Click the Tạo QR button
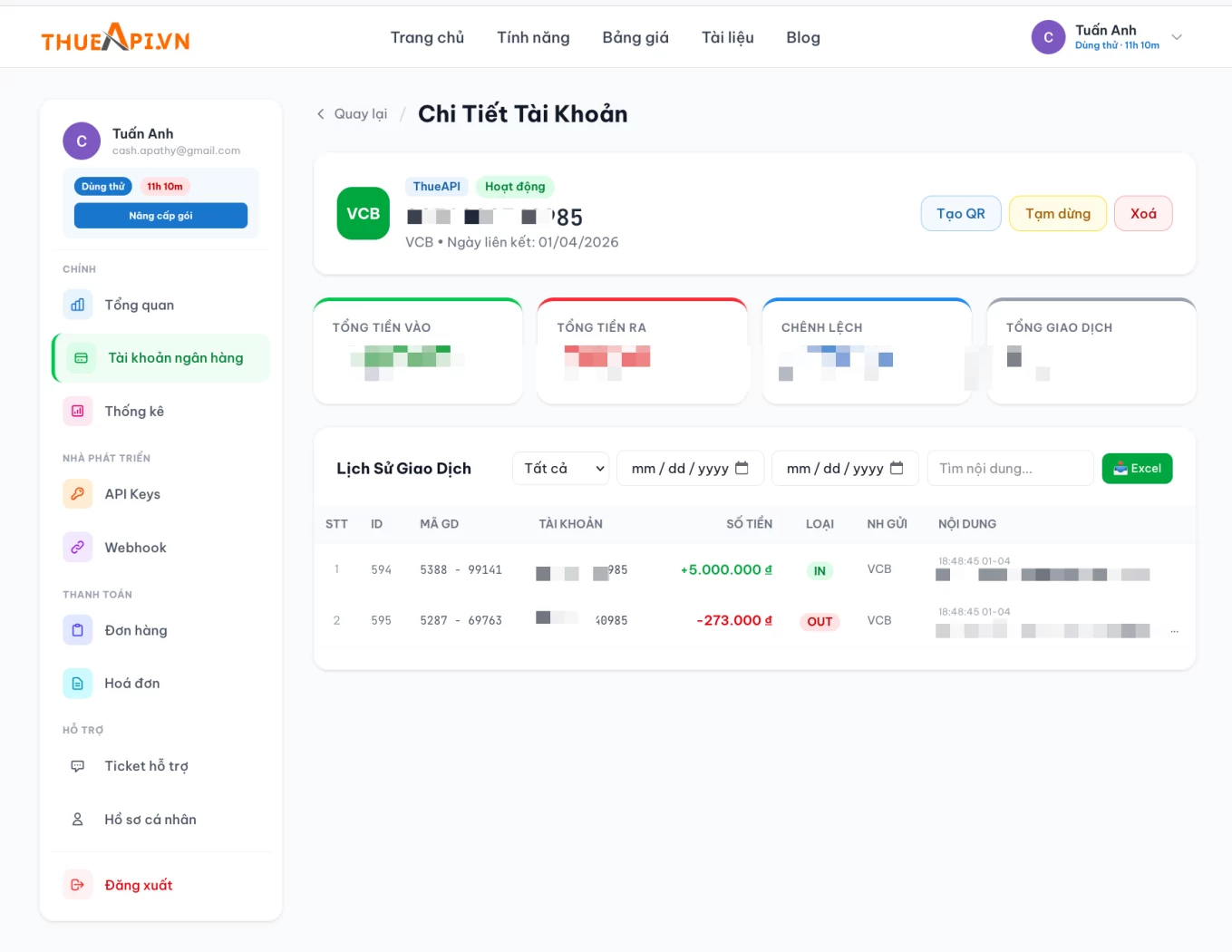 coord(960,214)
